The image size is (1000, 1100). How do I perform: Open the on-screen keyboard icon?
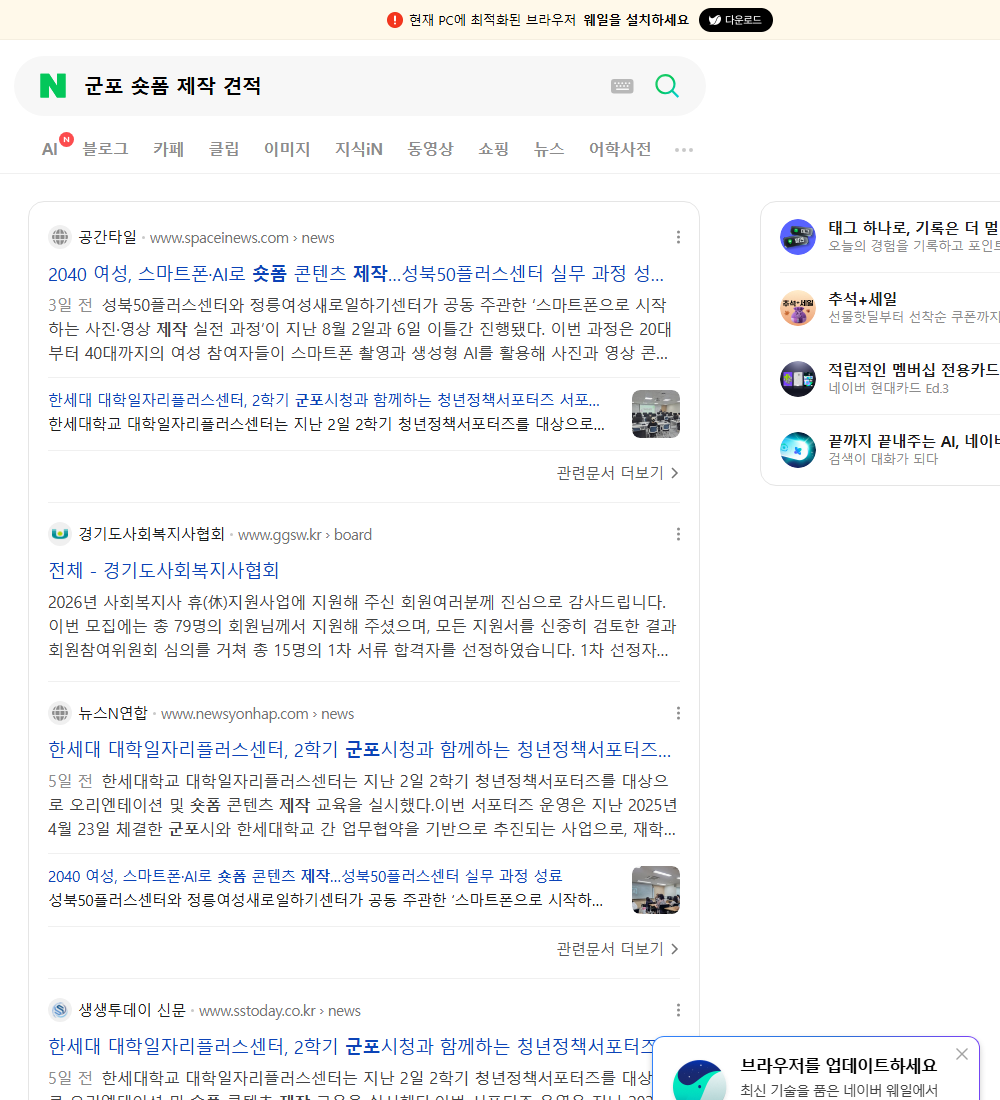[x=622, y=86]
